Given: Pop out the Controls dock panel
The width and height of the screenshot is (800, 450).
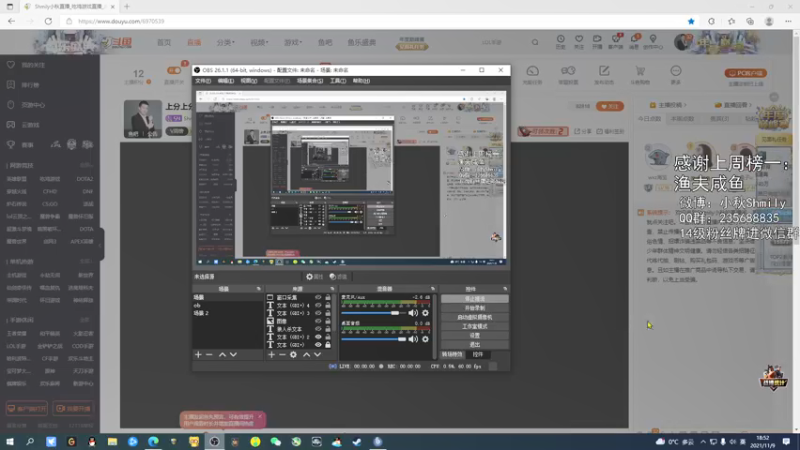Looking at the screenshot, I should 505,289.
